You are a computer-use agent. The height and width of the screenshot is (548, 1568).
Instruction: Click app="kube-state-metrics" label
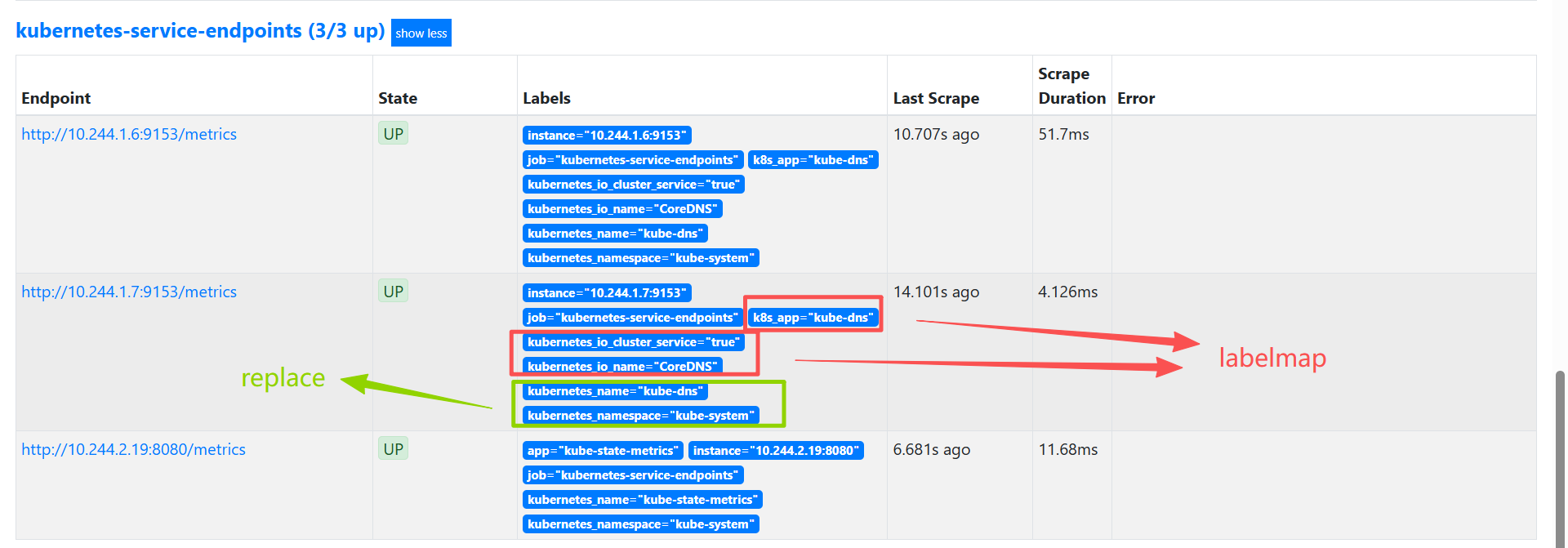pos(603,451)
